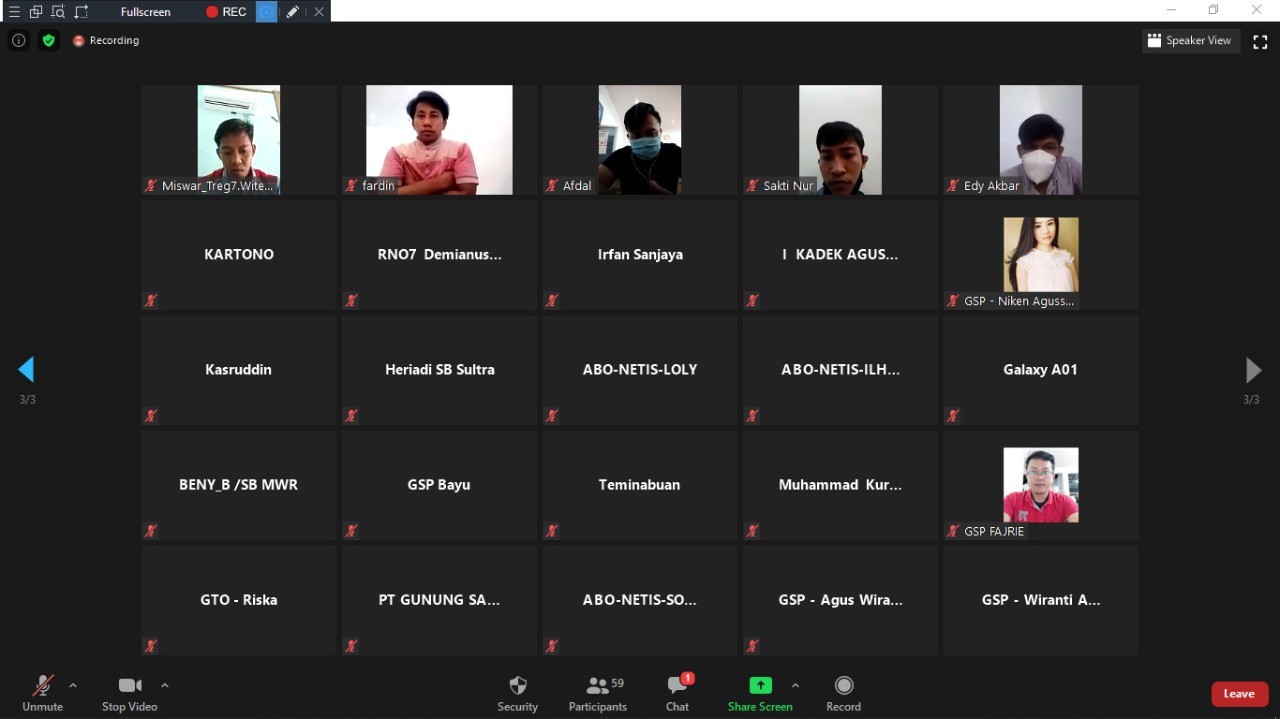
Task: Click muted mic icon on KARTONO tile
Action: (151, 300)
